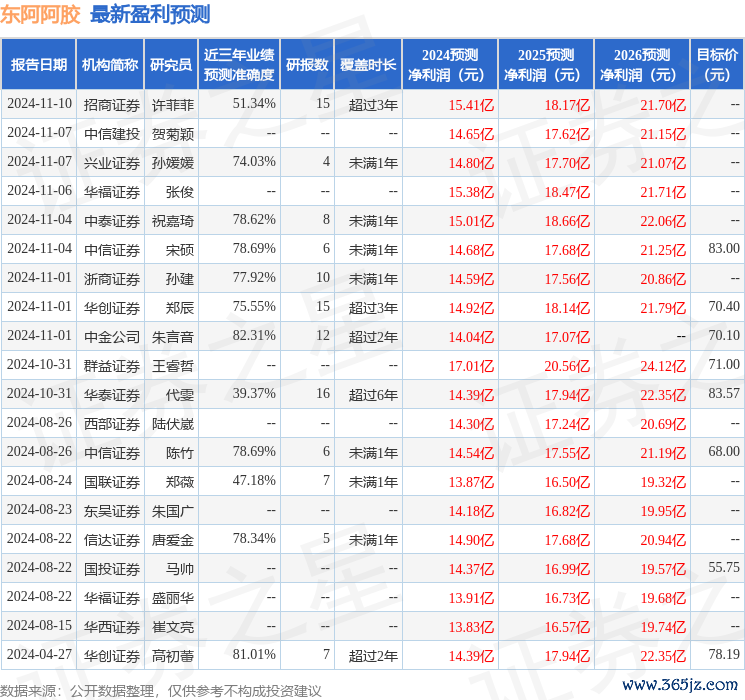745x700 pixels.
Task: Click 2026 forecast 24.12亿
Action: tap(663, 366)
